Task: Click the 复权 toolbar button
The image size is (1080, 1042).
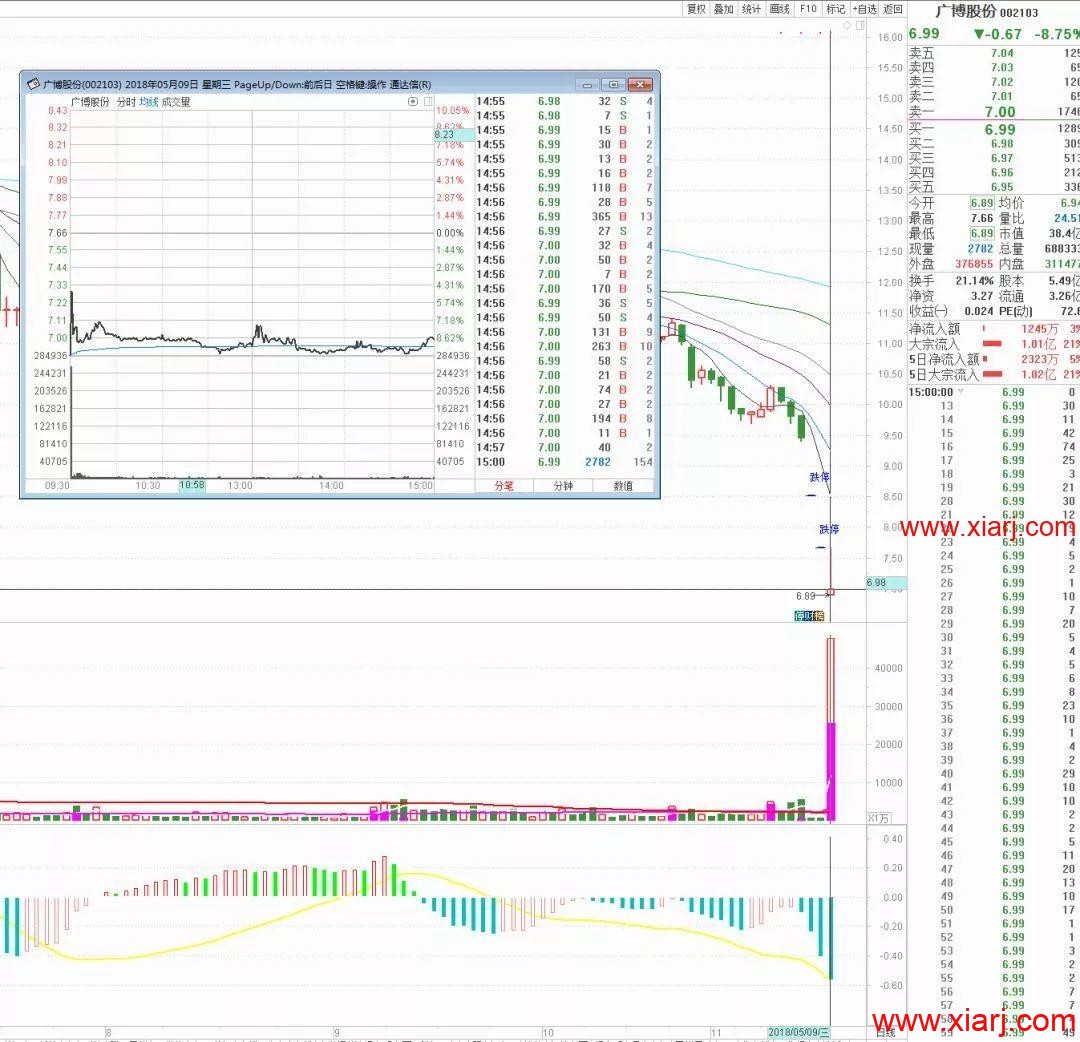Action: point(696,9)
